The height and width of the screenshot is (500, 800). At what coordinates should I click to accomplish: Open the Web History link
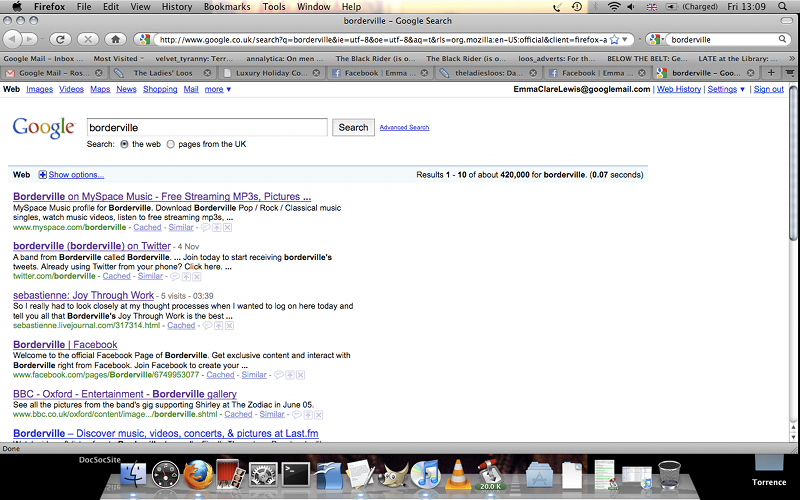pyautogui.click(x=679, y=89)
